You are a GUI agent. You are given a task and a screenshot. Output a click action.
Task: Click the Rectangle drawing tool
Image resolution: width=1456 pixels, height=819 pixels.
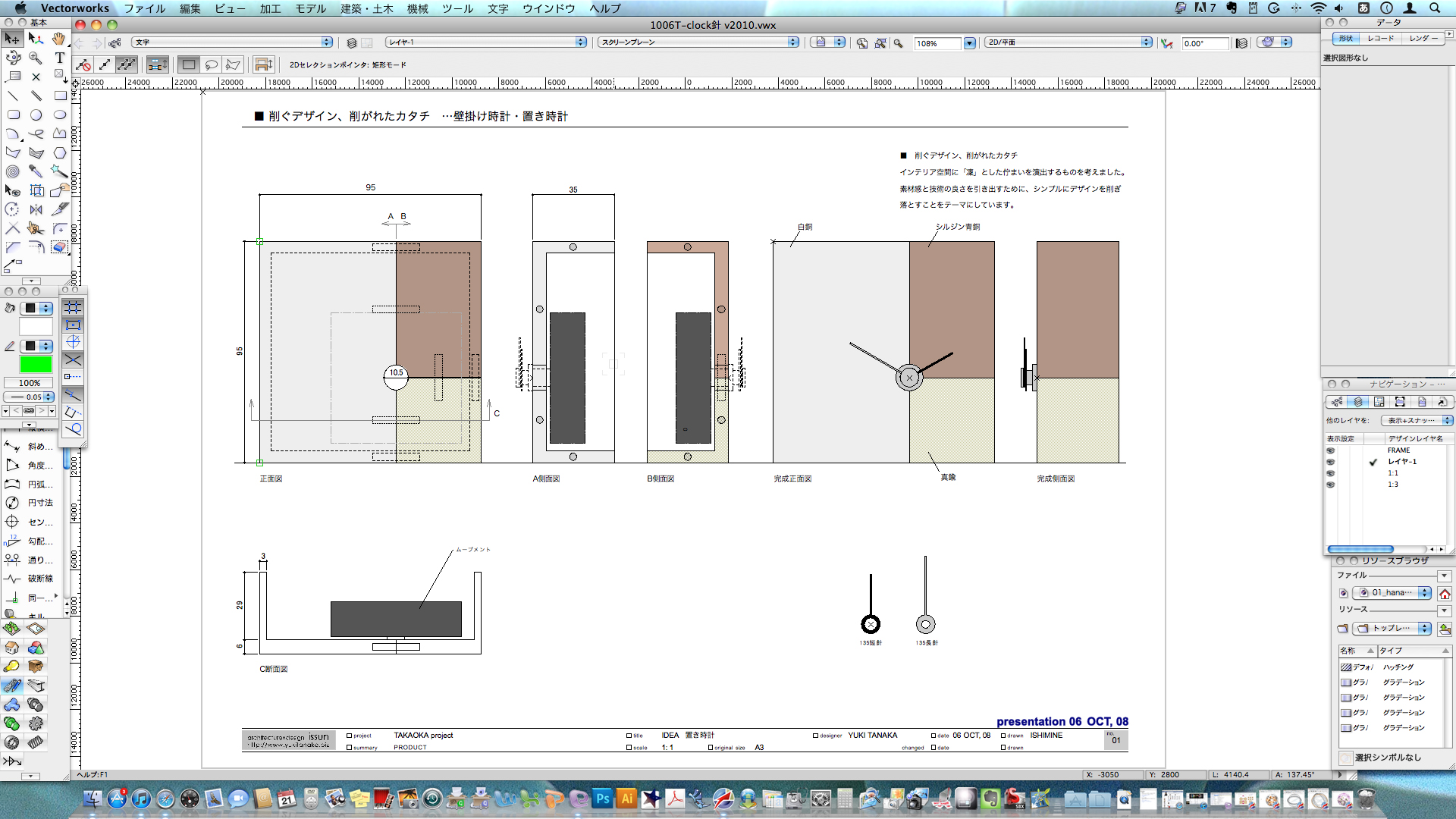pyautogui.click(x=60, y=96)
